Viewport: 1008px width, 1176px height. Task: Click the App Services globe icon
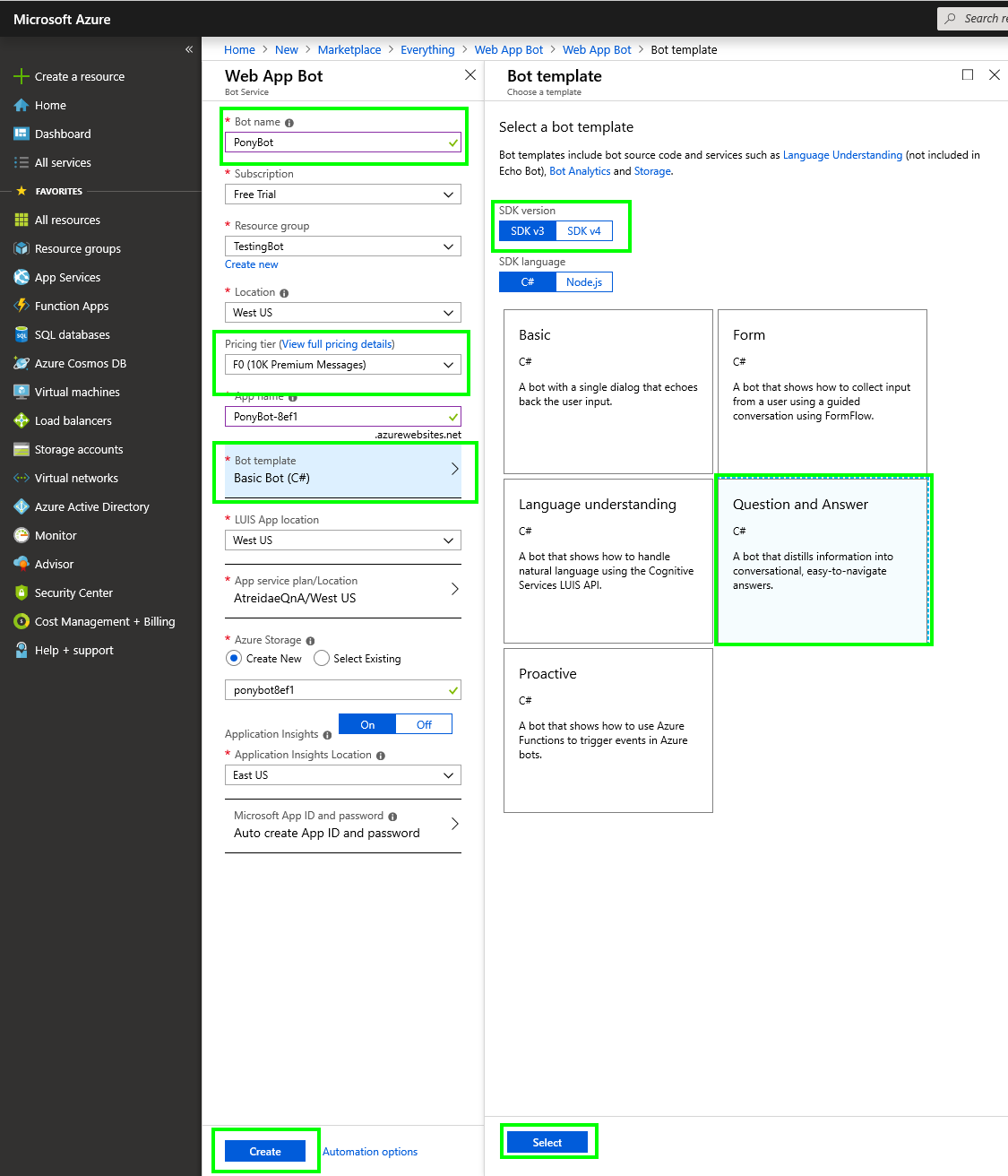pos(22,277)
